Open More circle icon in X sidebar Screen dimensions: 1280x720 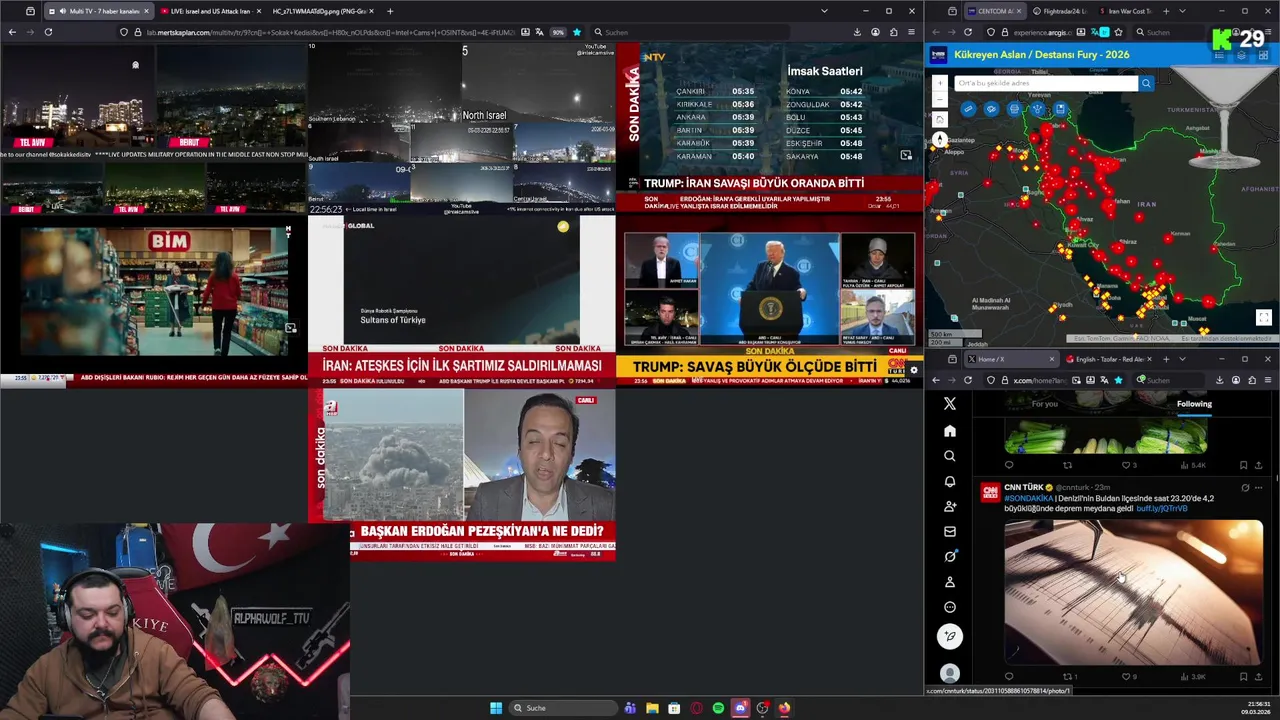point(950,607)
